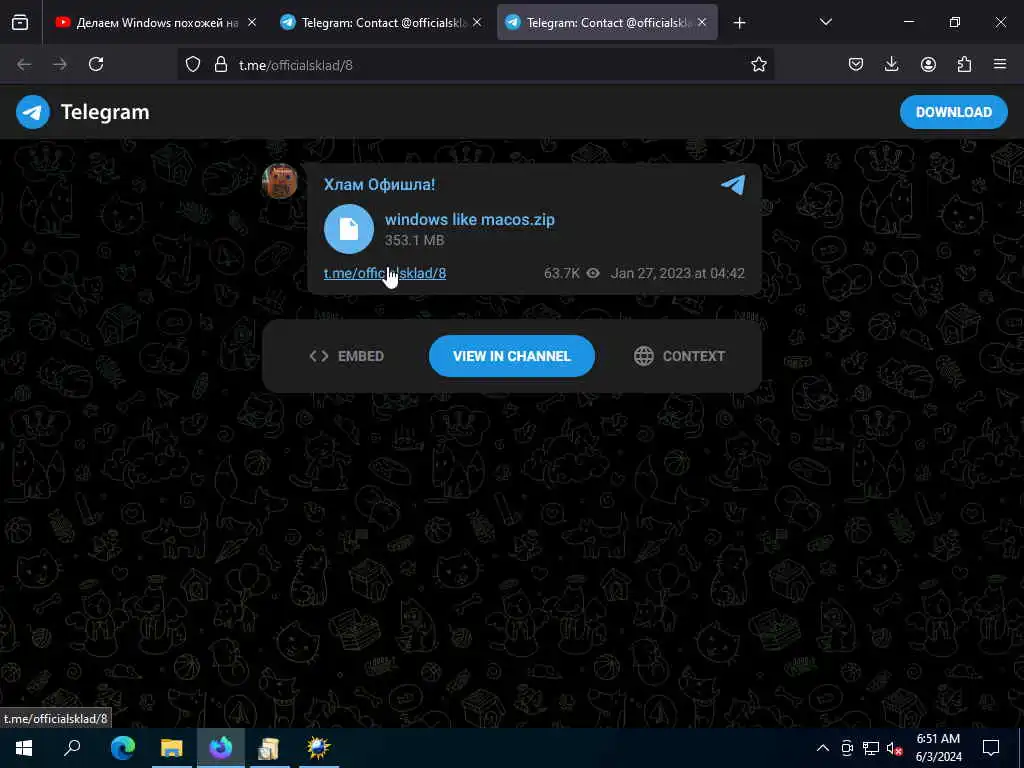Click the Firefox taskbar icon
The width and height of the screenshot is (1024, 768).
[x=221, y=748]
